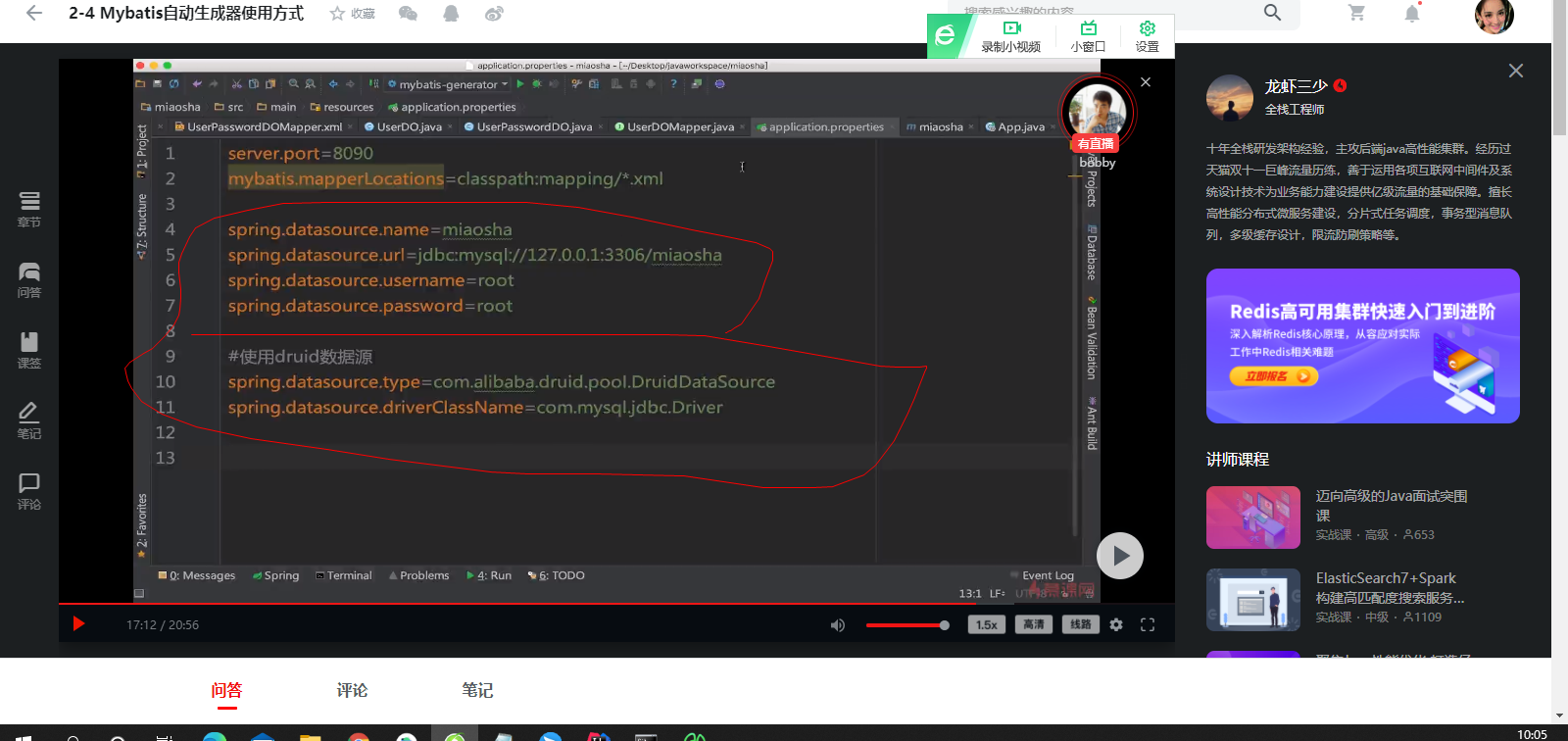1568x741 pixels.
Task: Expand the Database side tool panel
Action: [1091, 253]
